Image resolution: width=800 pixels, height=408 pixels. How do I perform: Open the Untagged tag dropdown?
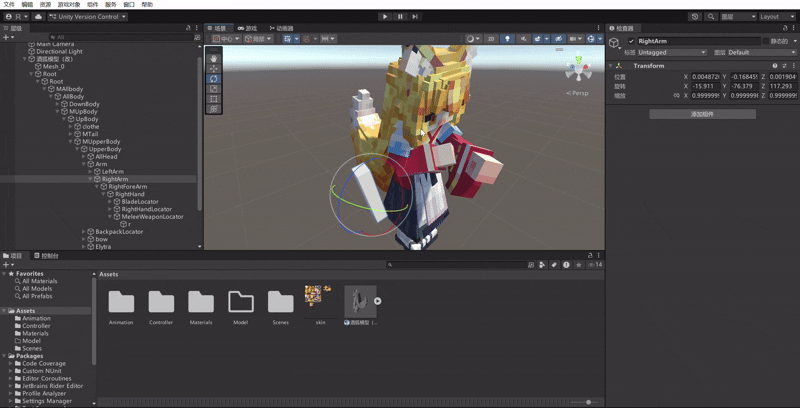pyautogui.click(x=672, y=52)
